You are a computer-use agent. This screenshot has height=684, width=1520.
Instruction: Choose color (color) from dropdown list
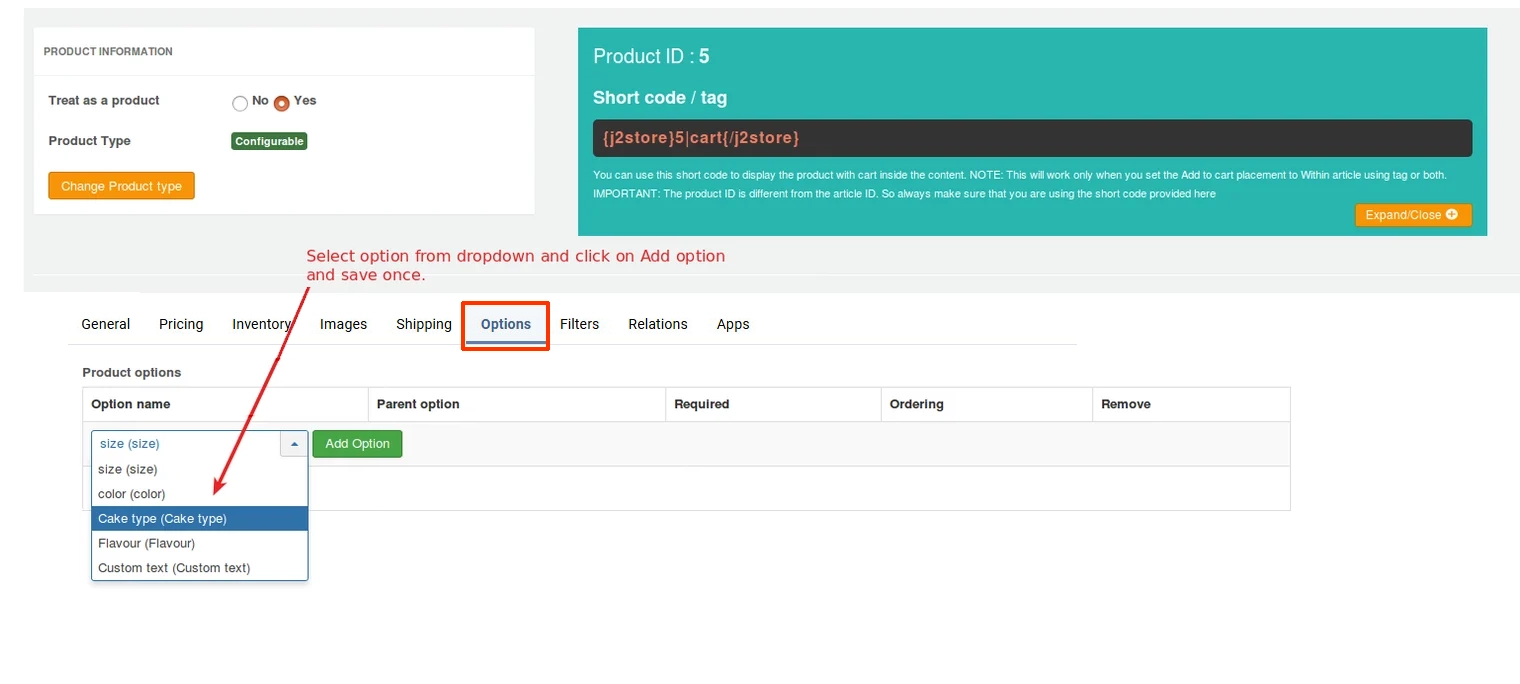coord(200,494)
